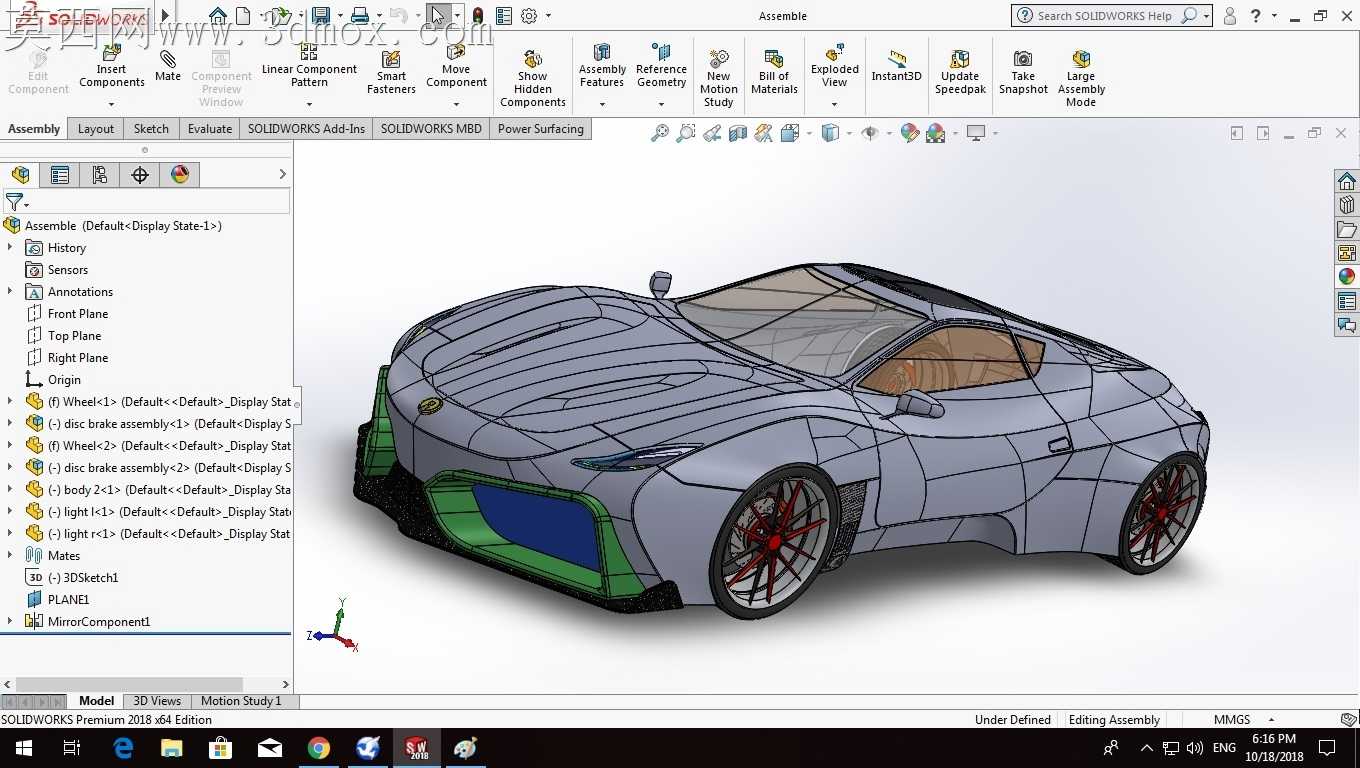Toggle the Select arrow tool
This screenshot has width=1360, height=768.
tap(437, 15)
